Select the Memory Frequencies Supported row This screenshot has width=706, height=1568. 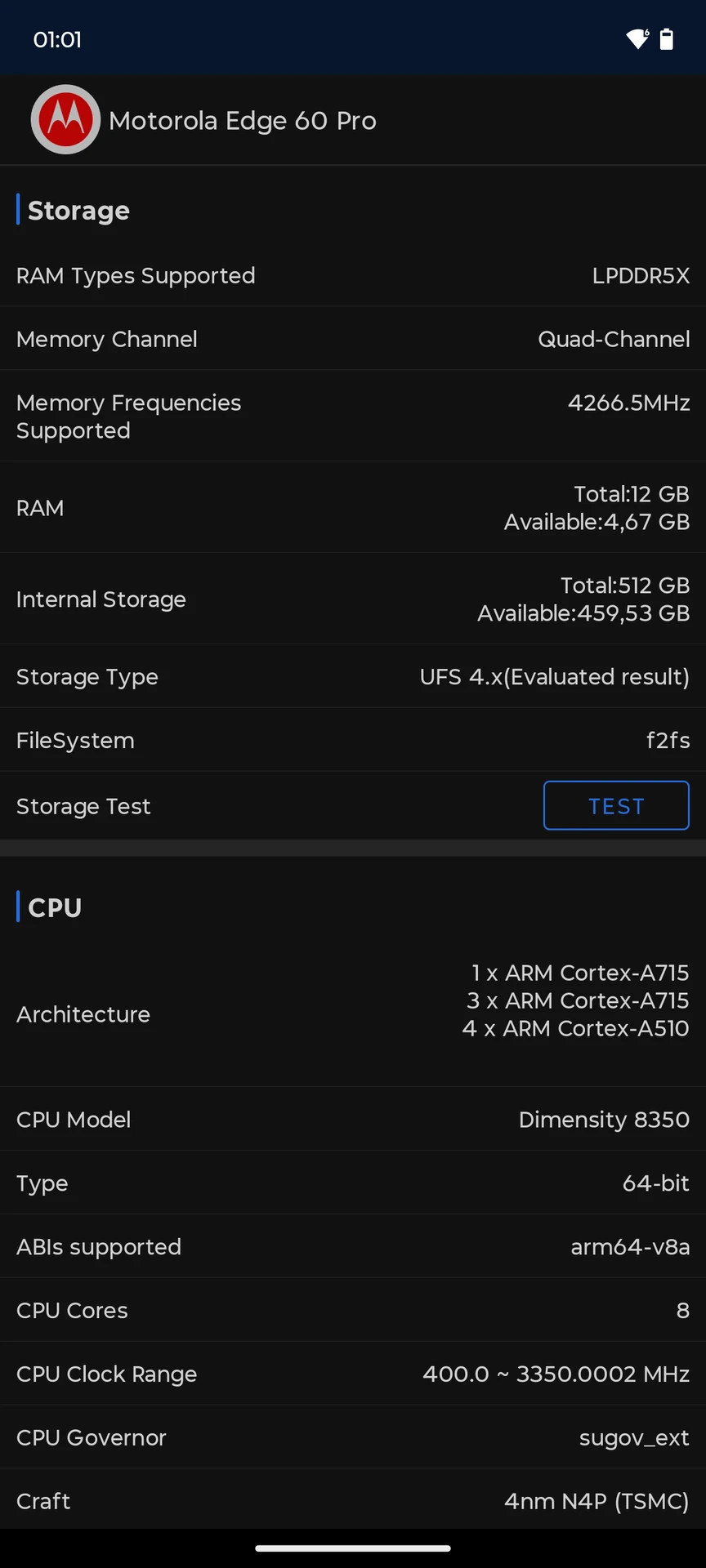353,416
